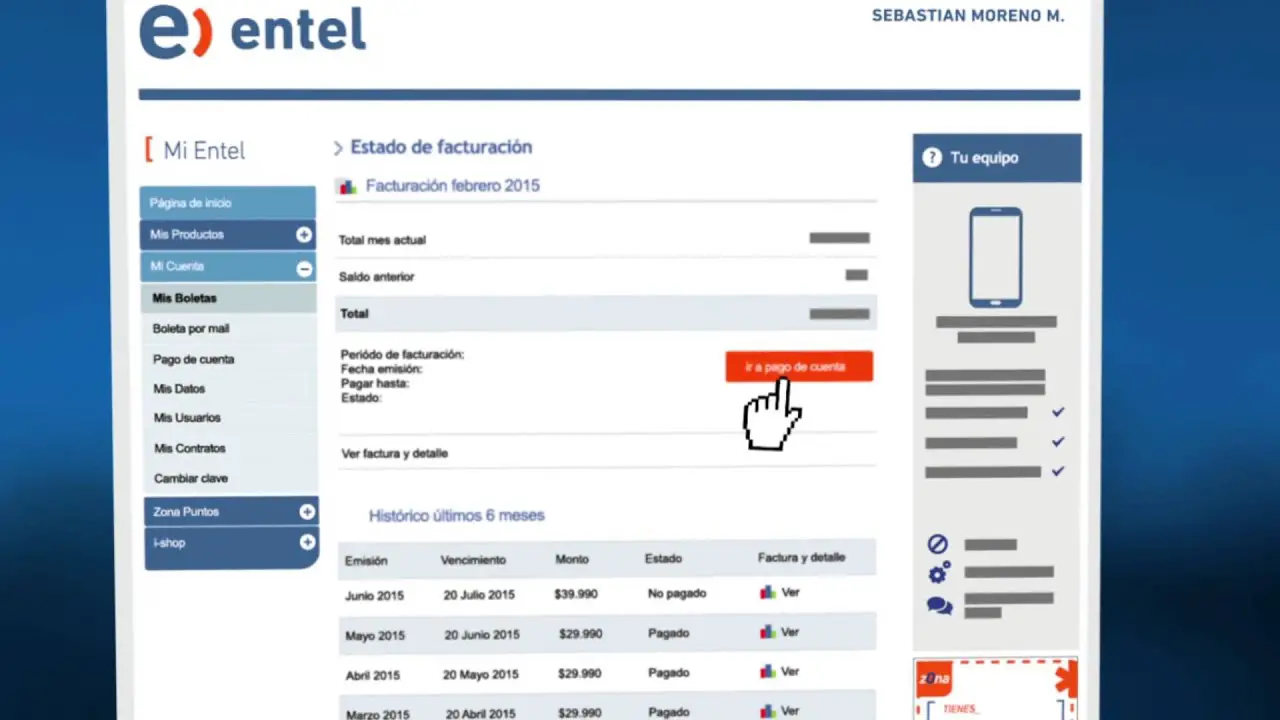Click Ver link in Mayo 2015 row

click(791, 632)
